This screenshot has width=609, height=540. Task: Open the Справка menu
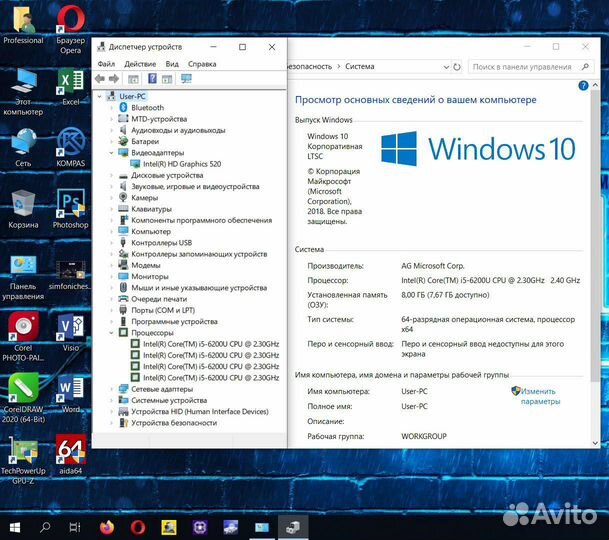pos(202,64)
